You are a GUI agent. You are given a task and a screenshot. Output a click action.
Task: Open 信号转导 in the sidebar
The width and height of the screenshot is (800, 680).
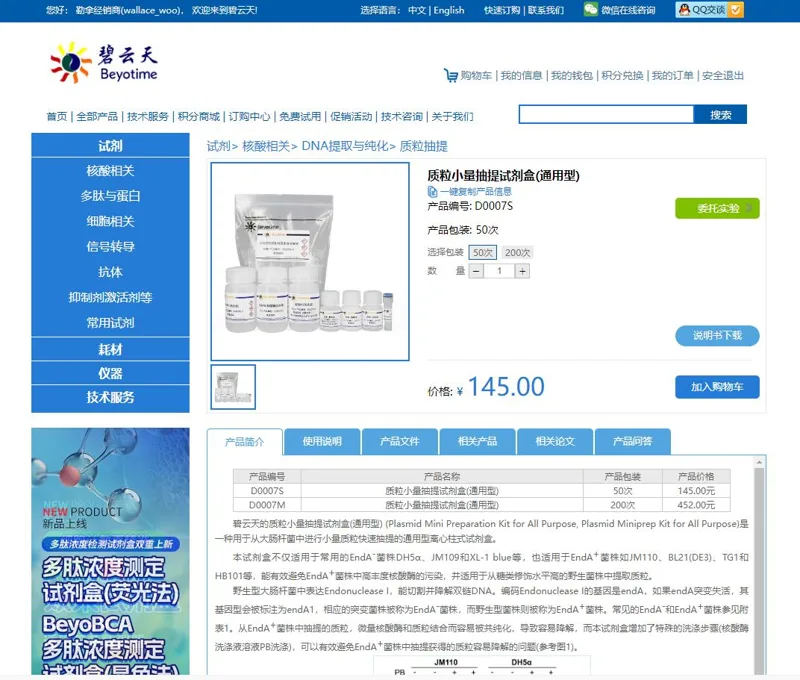point(110,247)
